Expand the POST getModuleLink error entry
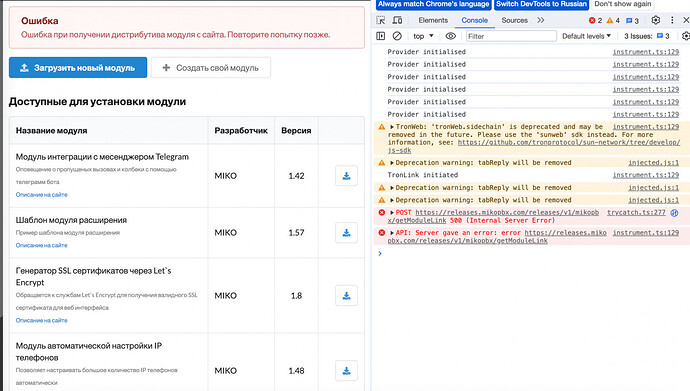Image resolution: width=690 pixels, height=391 pixels. pos(392,212)
